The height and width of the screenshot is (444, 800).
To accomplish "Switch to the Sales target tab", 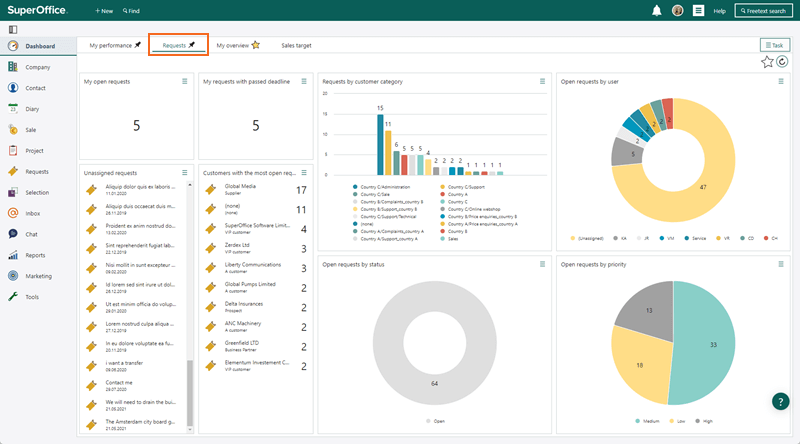I will 296,45.
